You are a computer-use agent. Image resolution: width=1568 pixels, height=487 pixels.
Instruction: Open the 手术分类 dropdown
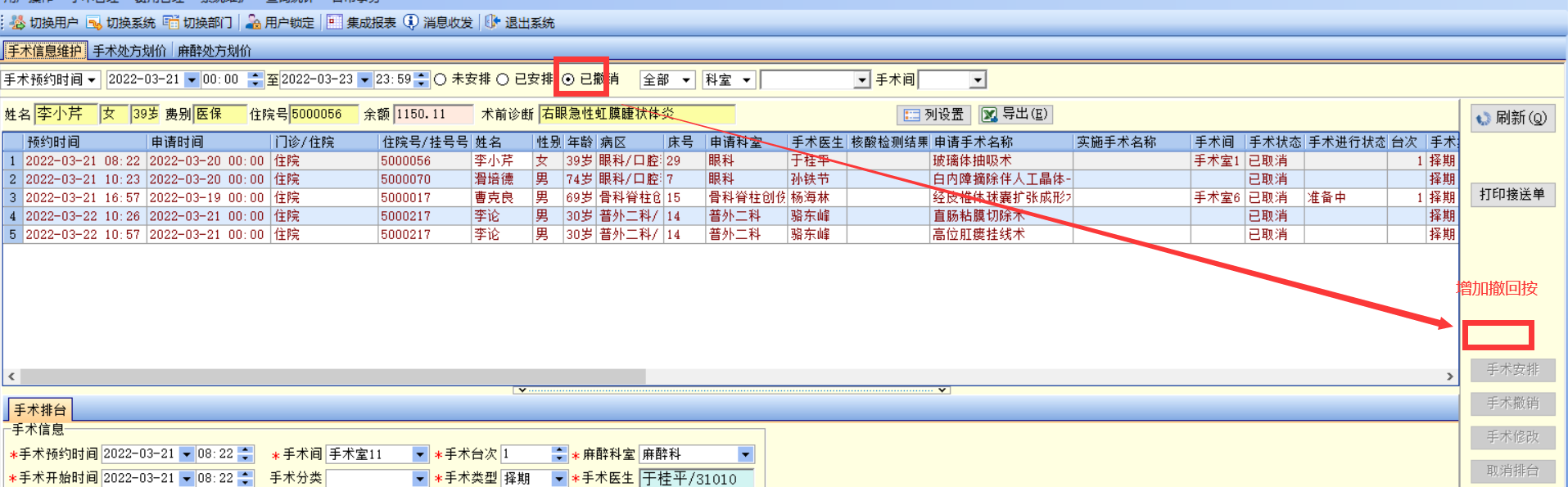[420, 478]
